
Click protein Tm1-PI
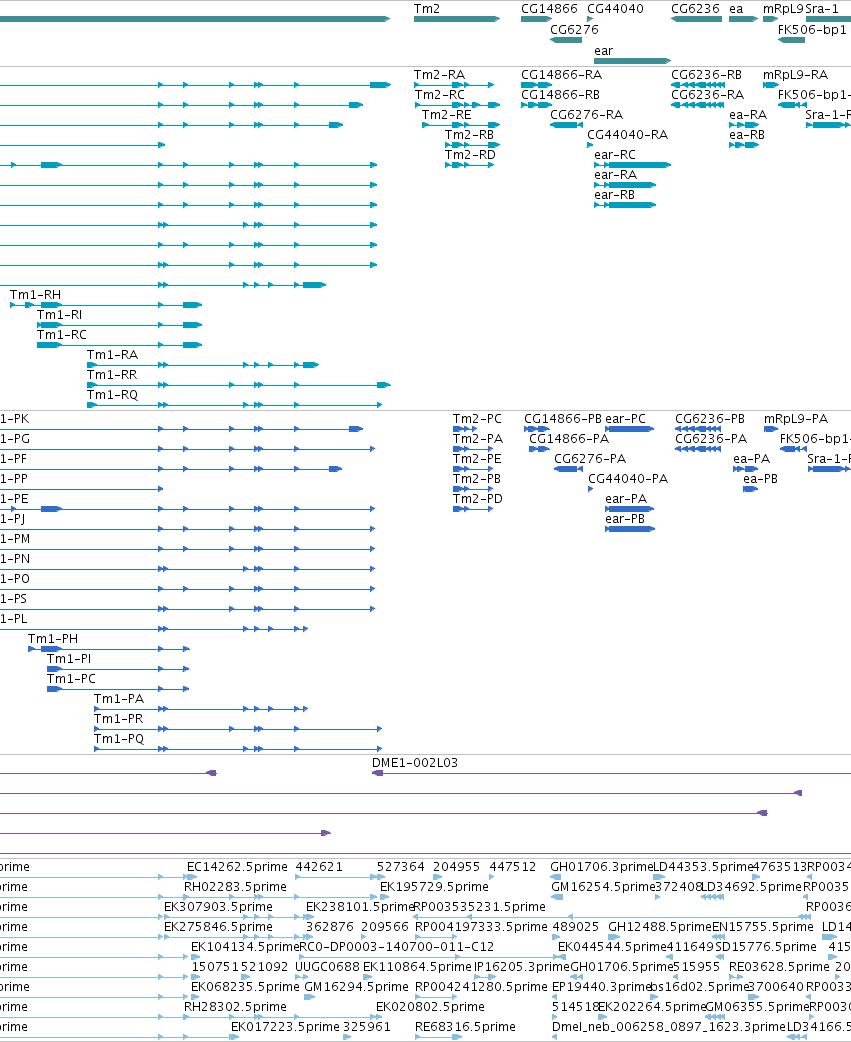point(118,669)
